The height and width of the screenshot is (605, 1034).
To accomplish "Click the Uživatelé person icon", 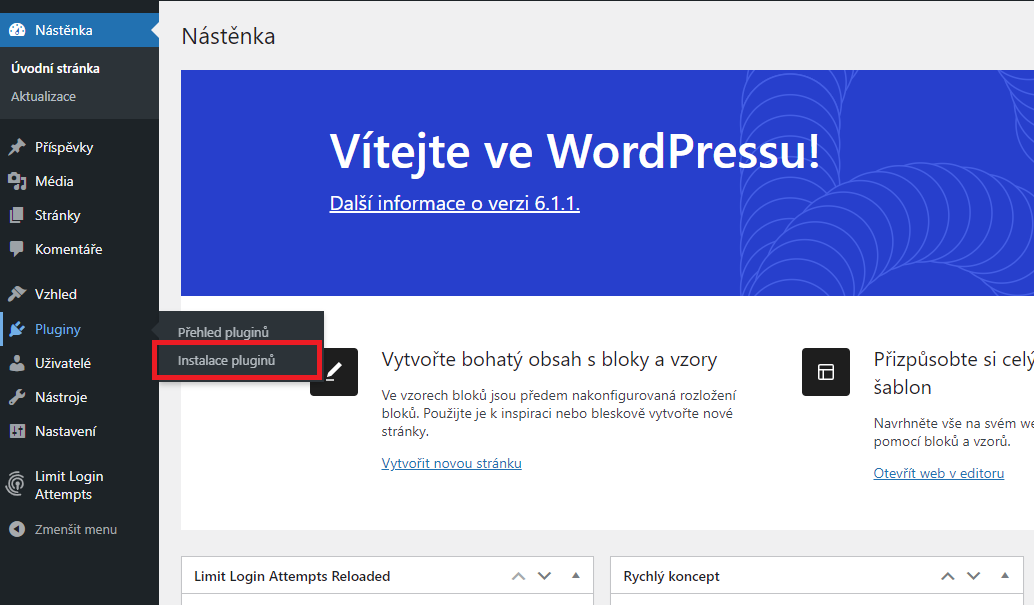I will (17, 363).
